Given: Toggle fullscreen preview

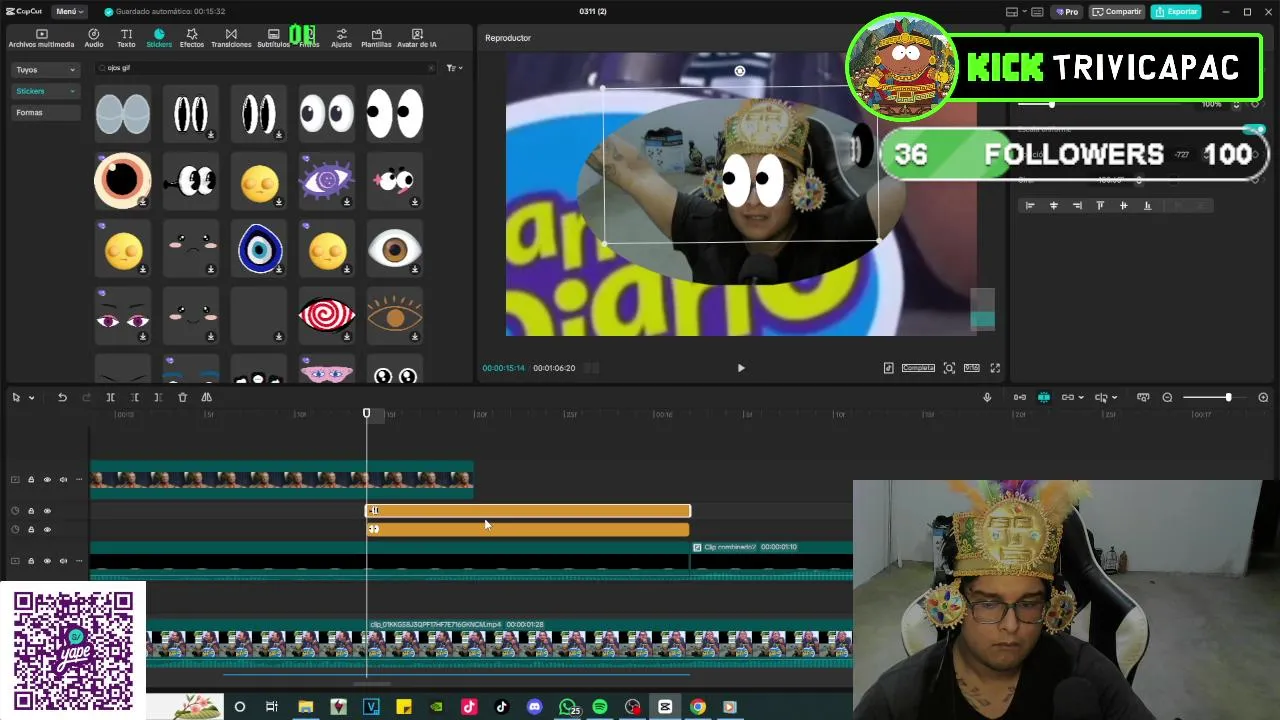Looking at the screenshot, I should pyautogui.click(x=995, y=368).
